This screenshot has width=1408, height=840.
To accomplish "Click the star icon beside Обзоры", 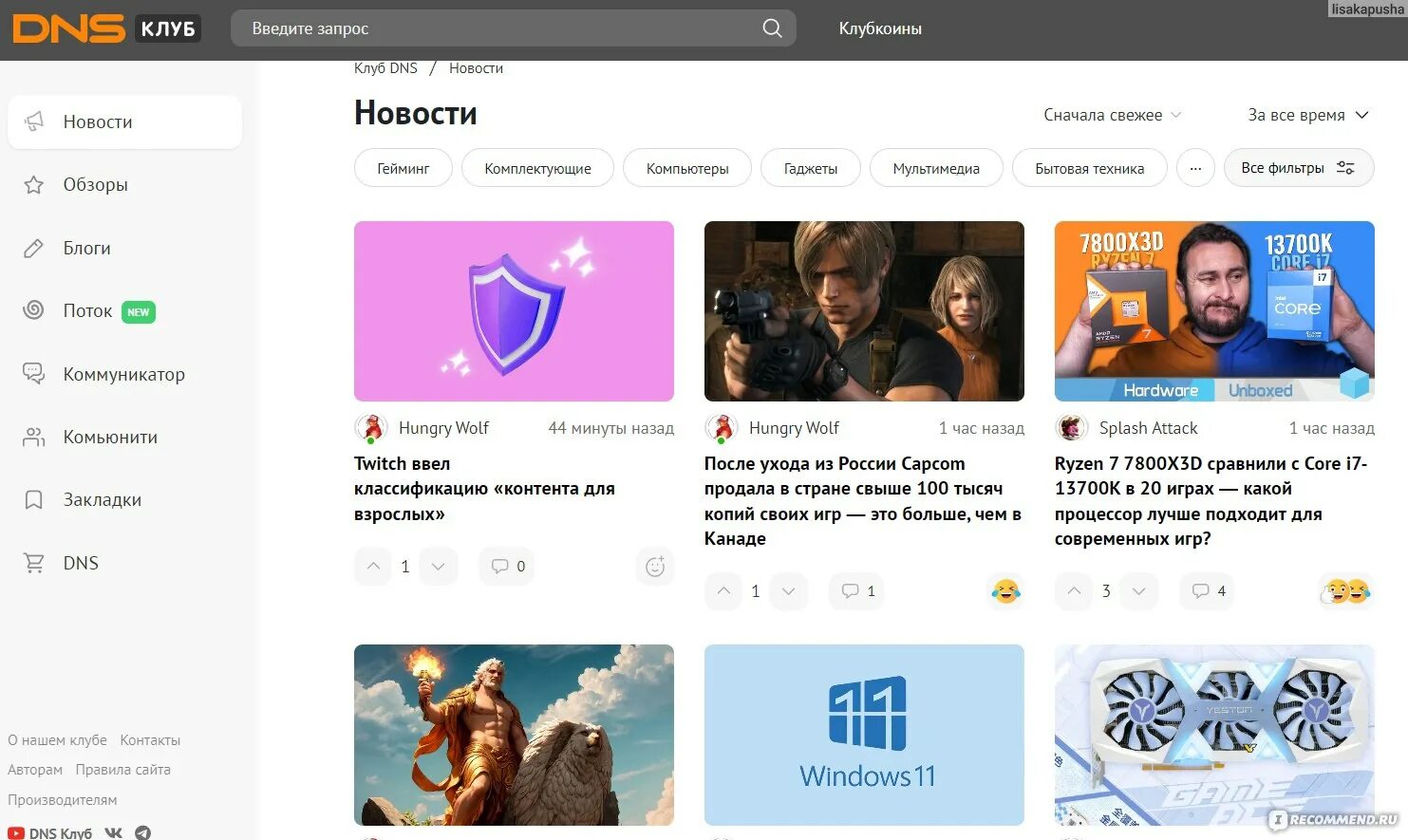I will [x=34, y=185].
